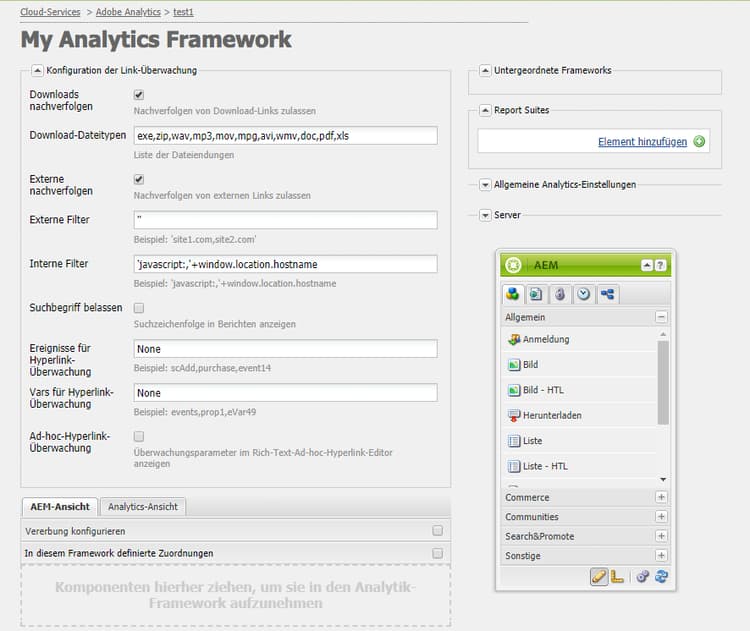The width and height of the screenshot is (750, 631).
Task: Click 'Herunterladen' component label
Action: pyautogui.click(x=552, y=415)
